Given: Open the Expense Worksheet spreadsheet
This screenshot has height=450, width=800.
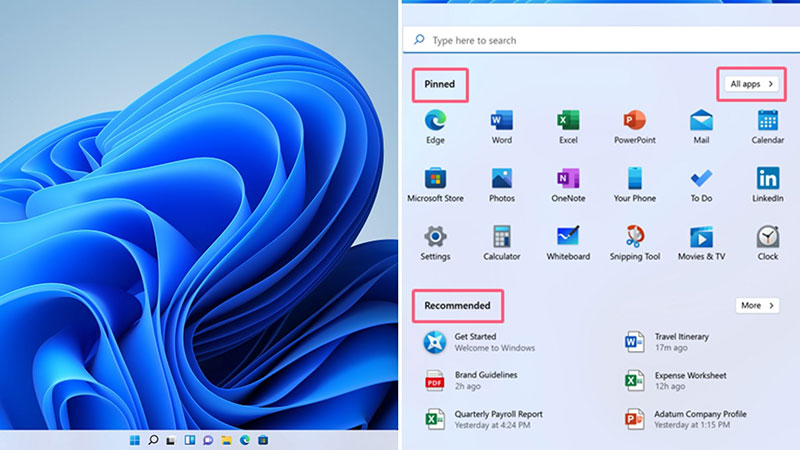Looking at the screenshot, I should tap(676, 381).
